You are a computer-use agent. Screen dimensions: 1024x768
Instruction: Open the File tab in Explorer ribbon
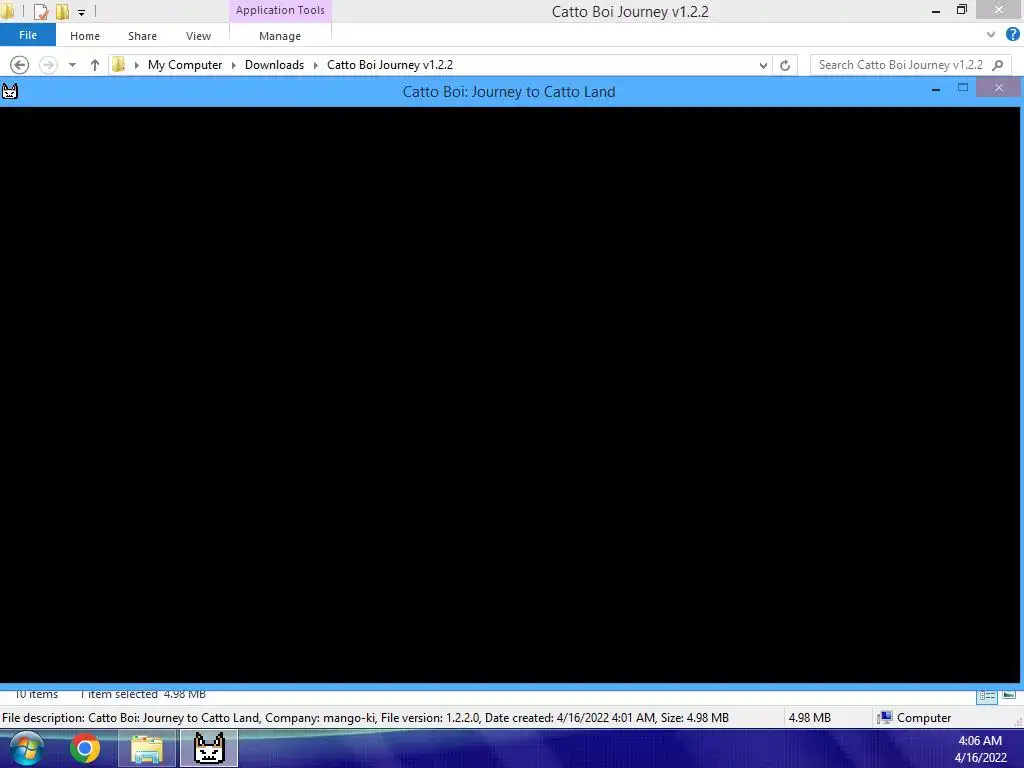click(28, 35)
